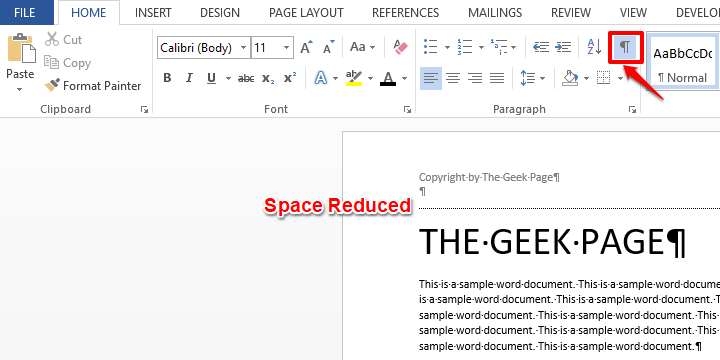Apply strikethrough with the abc icon
720x360 pixels.
pyautogui.click(x=246, y=79)
